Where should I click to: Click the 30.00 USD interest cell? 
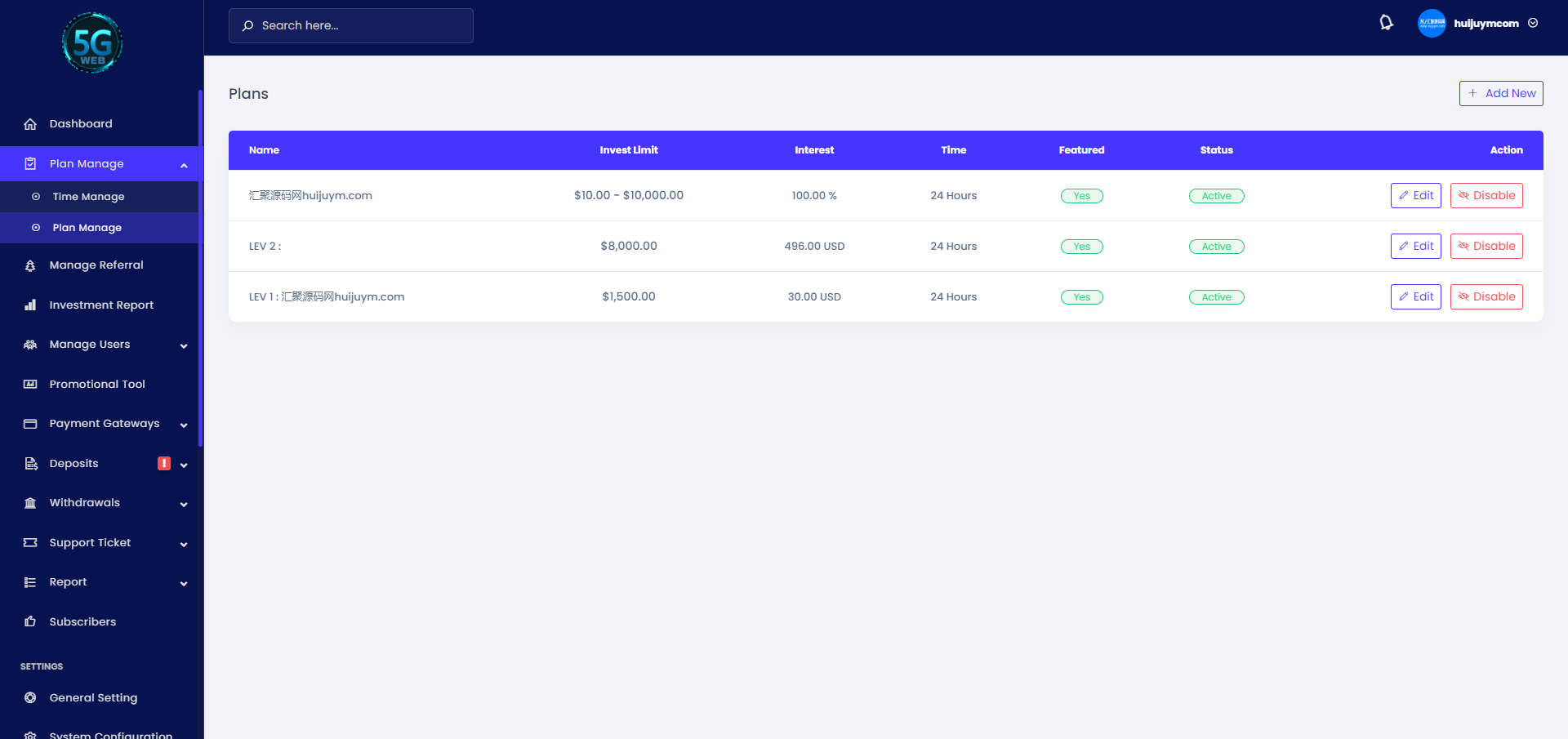tap(814, 296)
